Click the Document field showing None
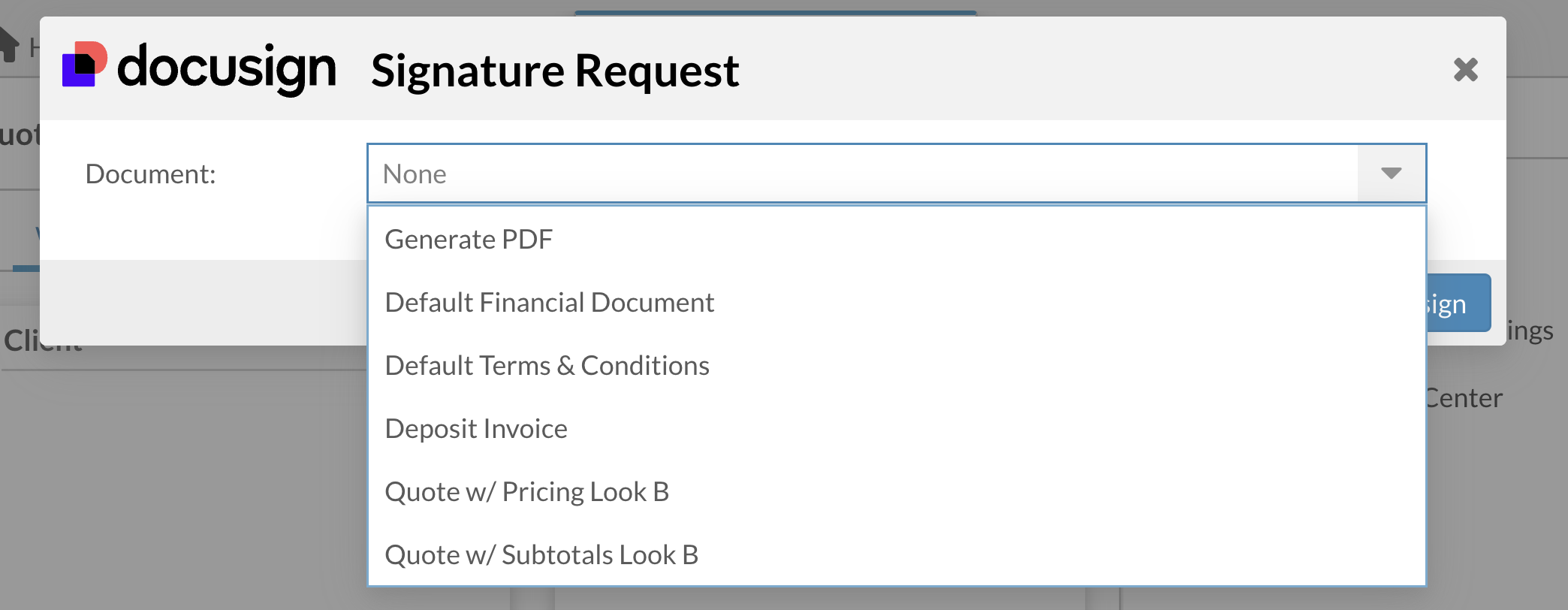This screenshot has height=610, width=1568. 862,174
